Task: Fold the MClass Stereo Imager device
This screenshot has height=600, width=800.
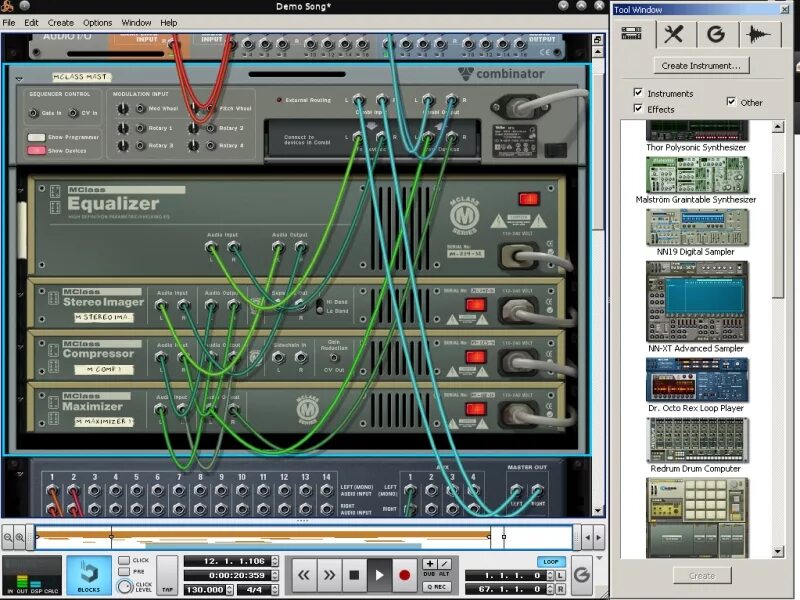Action: tap(21, 294)
